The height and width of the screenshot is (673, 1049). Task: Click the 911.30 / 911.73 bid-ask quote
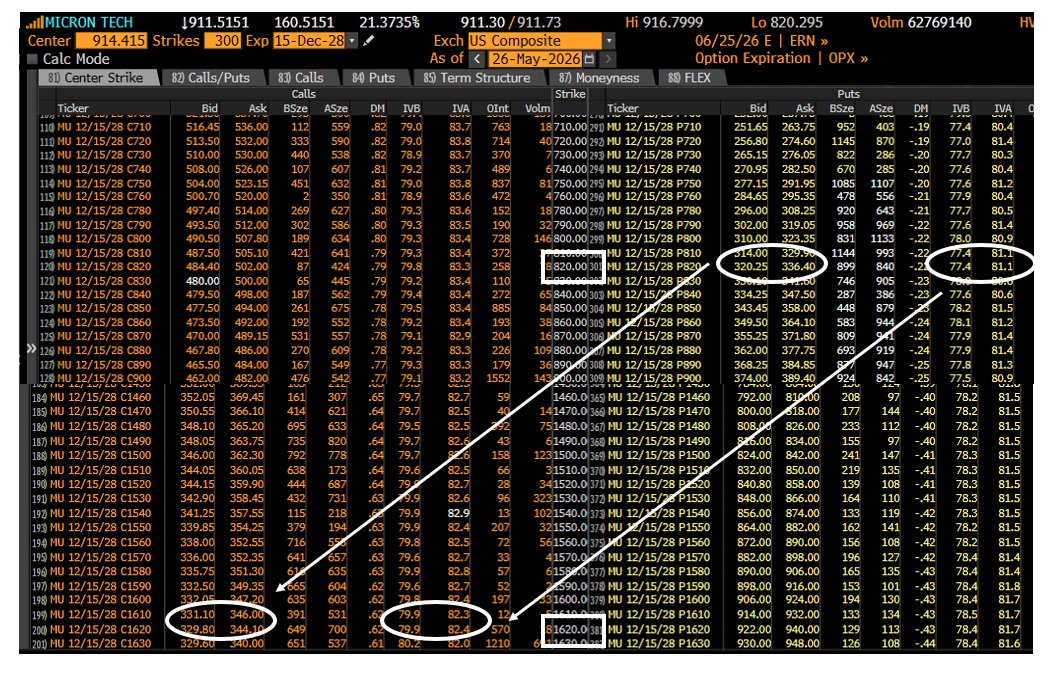click(510, 23)
